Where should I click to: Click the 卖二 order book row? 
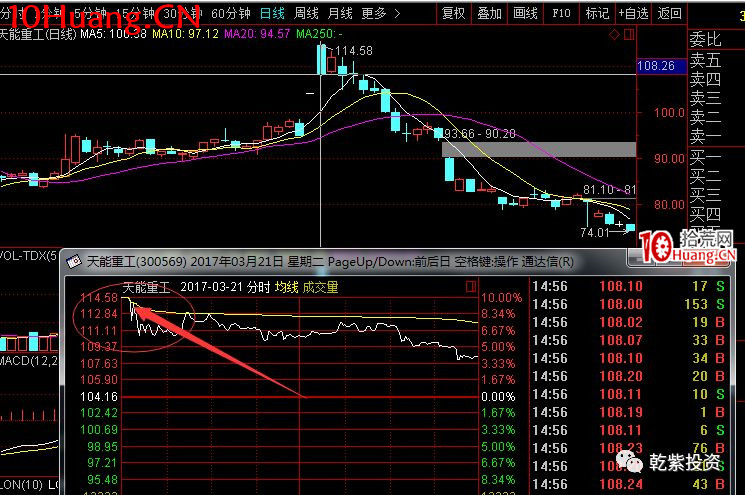[x=706, y=117]
